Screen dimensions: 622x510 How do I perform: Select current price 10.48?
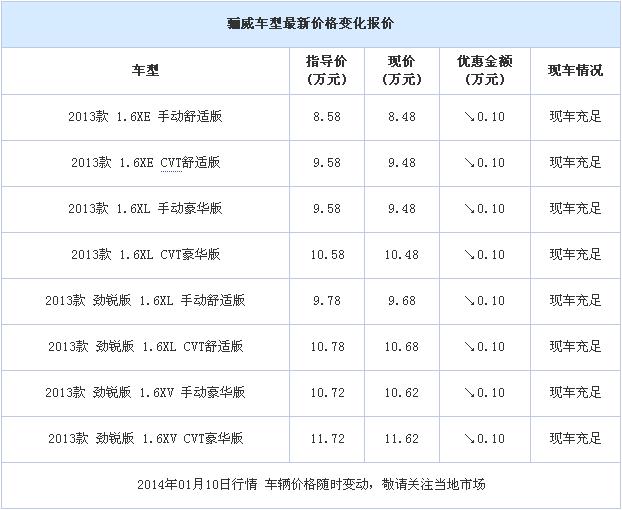click(401, 255)
